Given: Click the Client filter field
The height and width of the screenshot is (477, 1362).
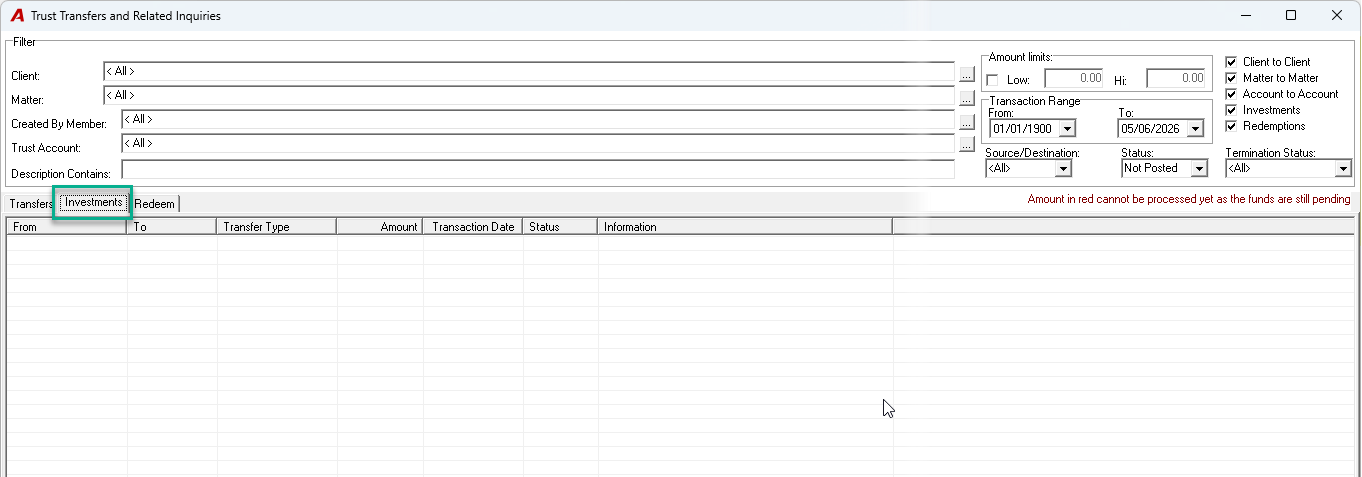Looking at the screenshot, I should pyautogui.click(x=529, y=72).
